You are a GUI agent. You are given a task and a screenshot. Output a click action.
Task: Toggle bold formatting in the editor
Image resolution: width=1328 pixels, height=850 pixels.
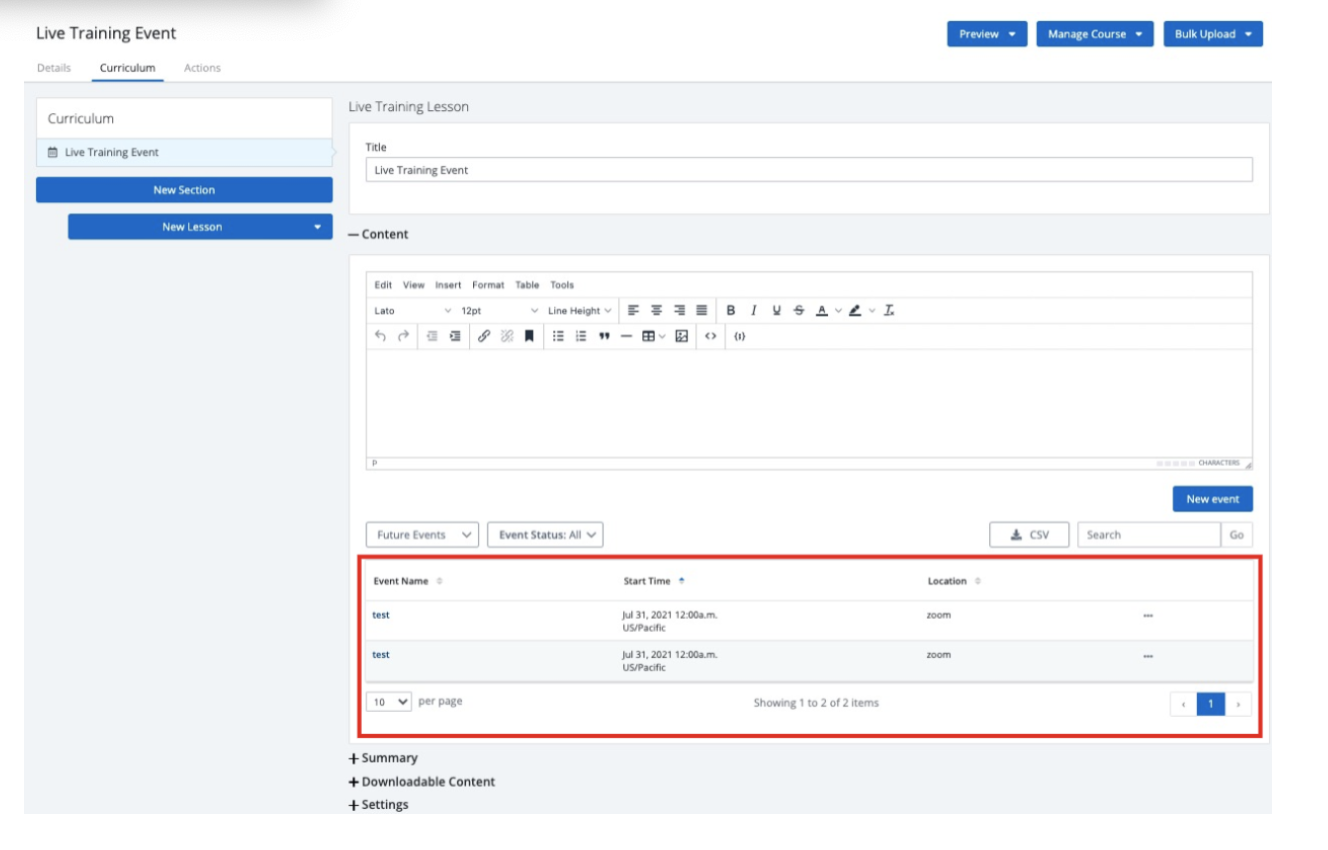click(x=731, y=311)
